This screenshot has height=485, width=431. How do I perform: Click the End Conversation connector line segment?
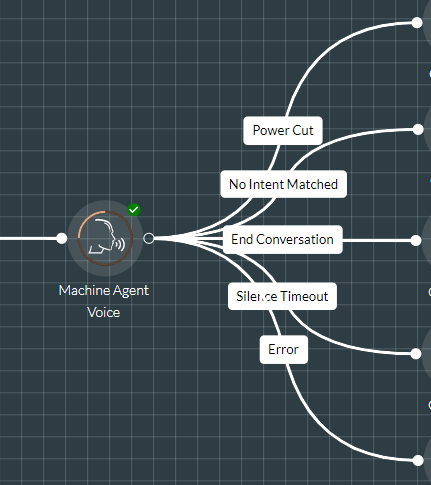pyautogui.click(x=377, y=240)
